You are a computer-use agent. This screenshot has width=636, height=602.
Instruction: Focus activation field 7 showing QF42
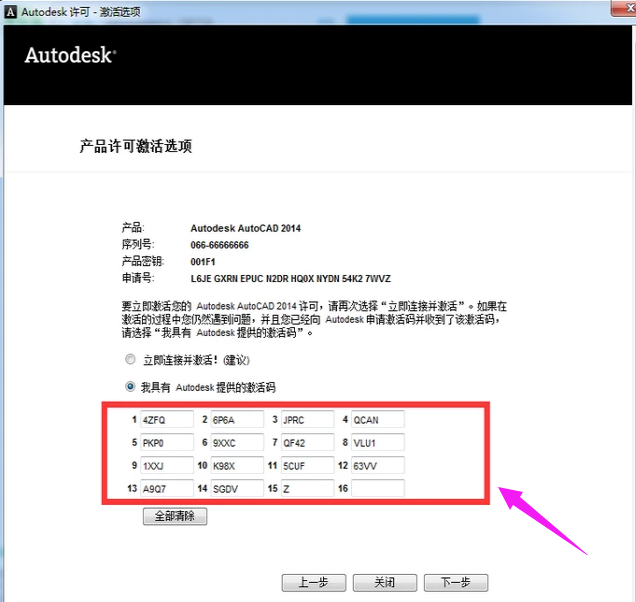tap(306, 442)
